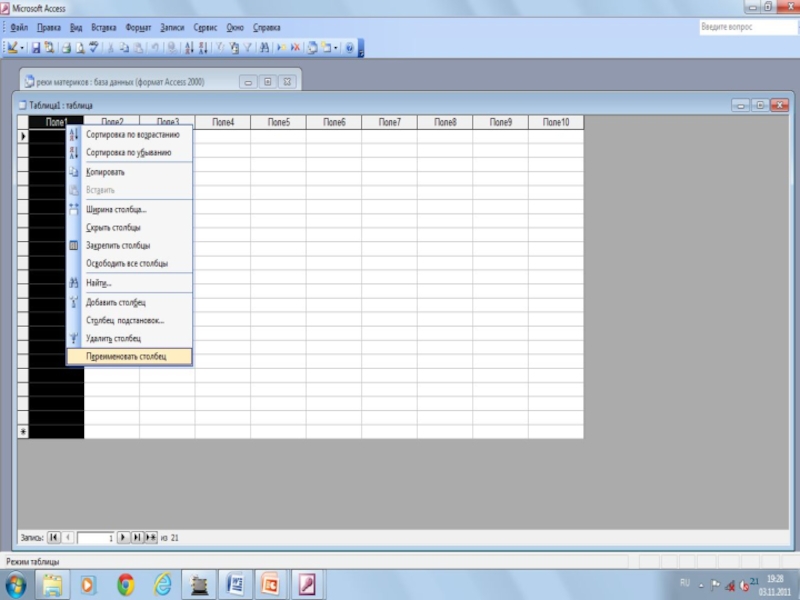The height and width of the screenshot is (600, 800).
Task: Click the Delete Record toolbar icon
Action: [295, 47]
